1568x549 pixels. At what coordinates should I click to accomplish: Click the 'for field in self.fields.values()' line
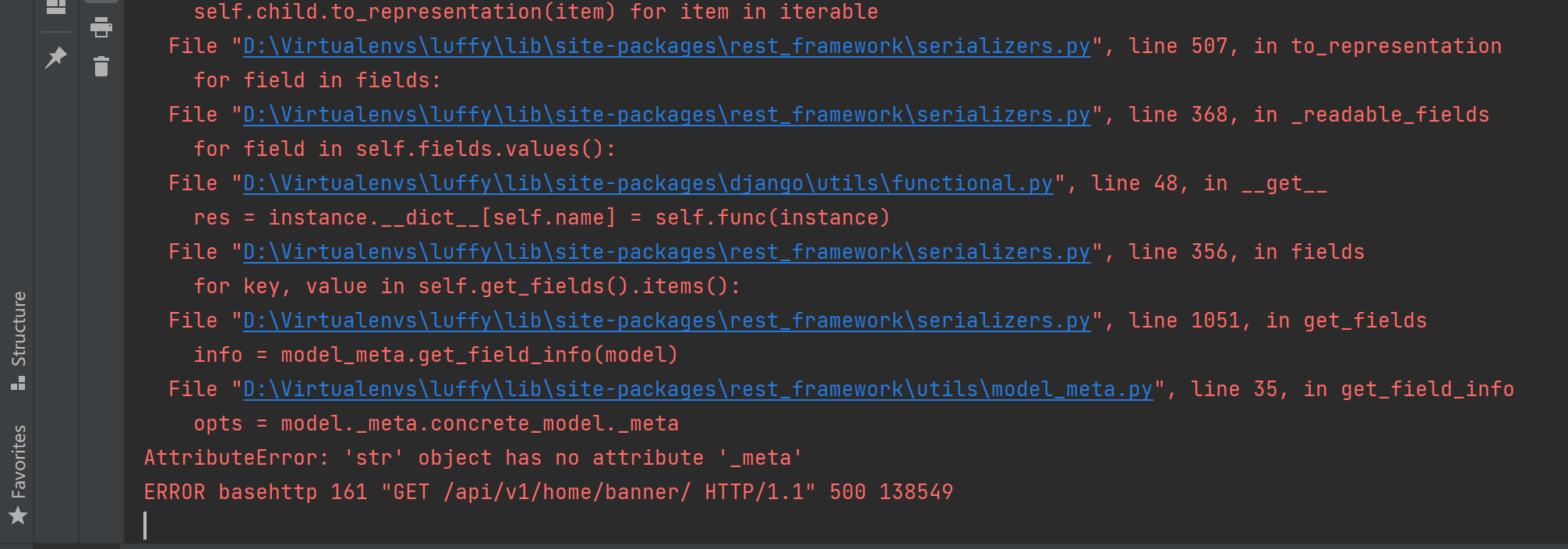pyautogui.click(x=404, y=149)
